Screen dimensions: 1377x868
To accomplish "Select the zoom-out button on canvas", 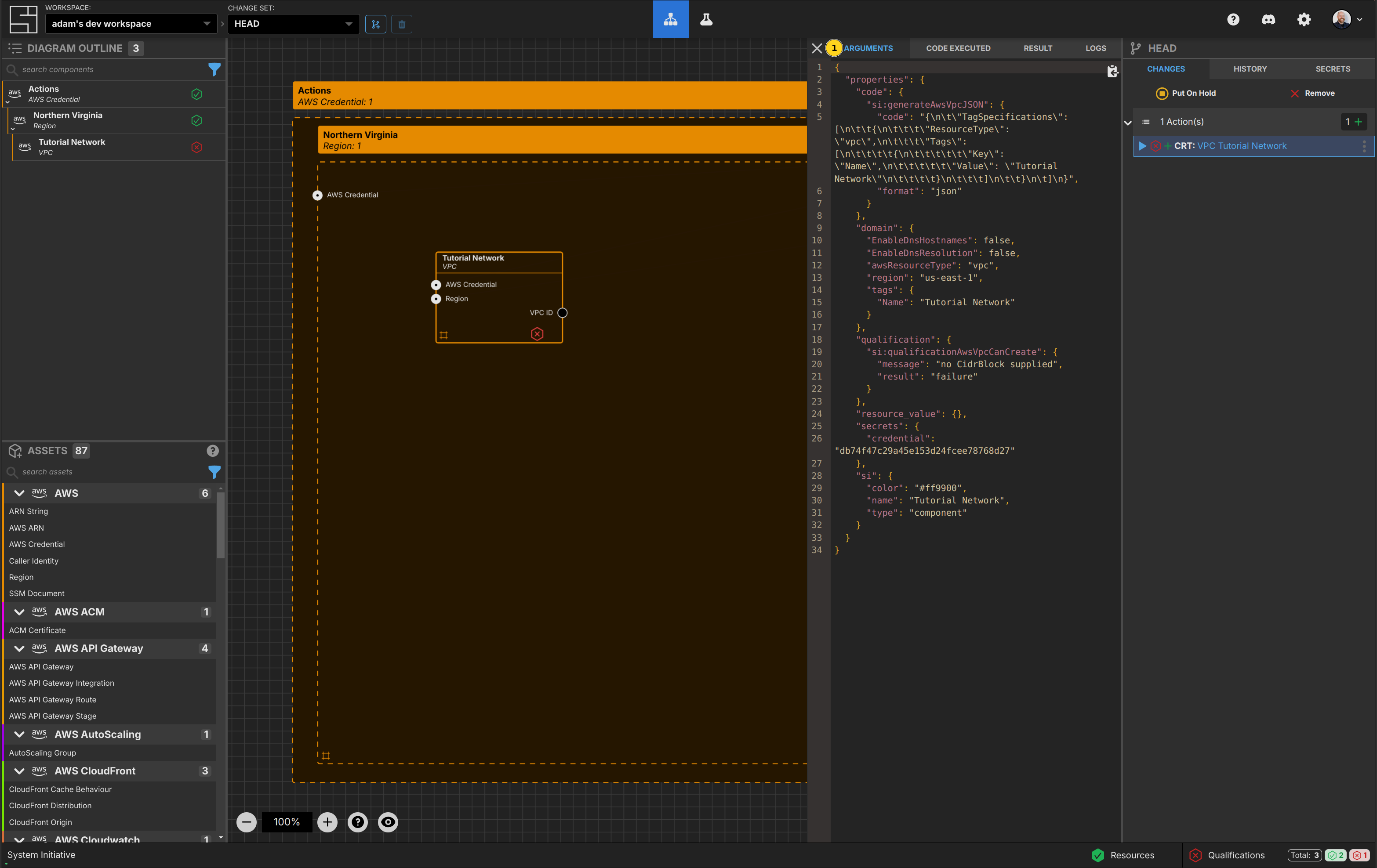I will coord(247,822).
